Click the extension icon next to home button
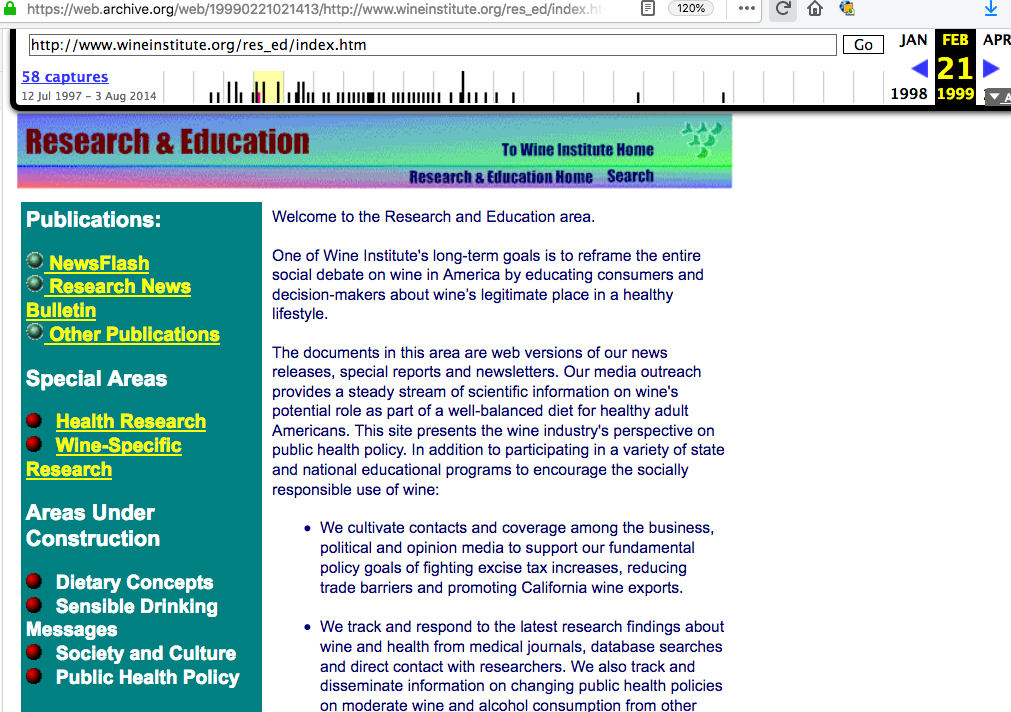This screenshot has height=712, width=1011. click(847, 8)
